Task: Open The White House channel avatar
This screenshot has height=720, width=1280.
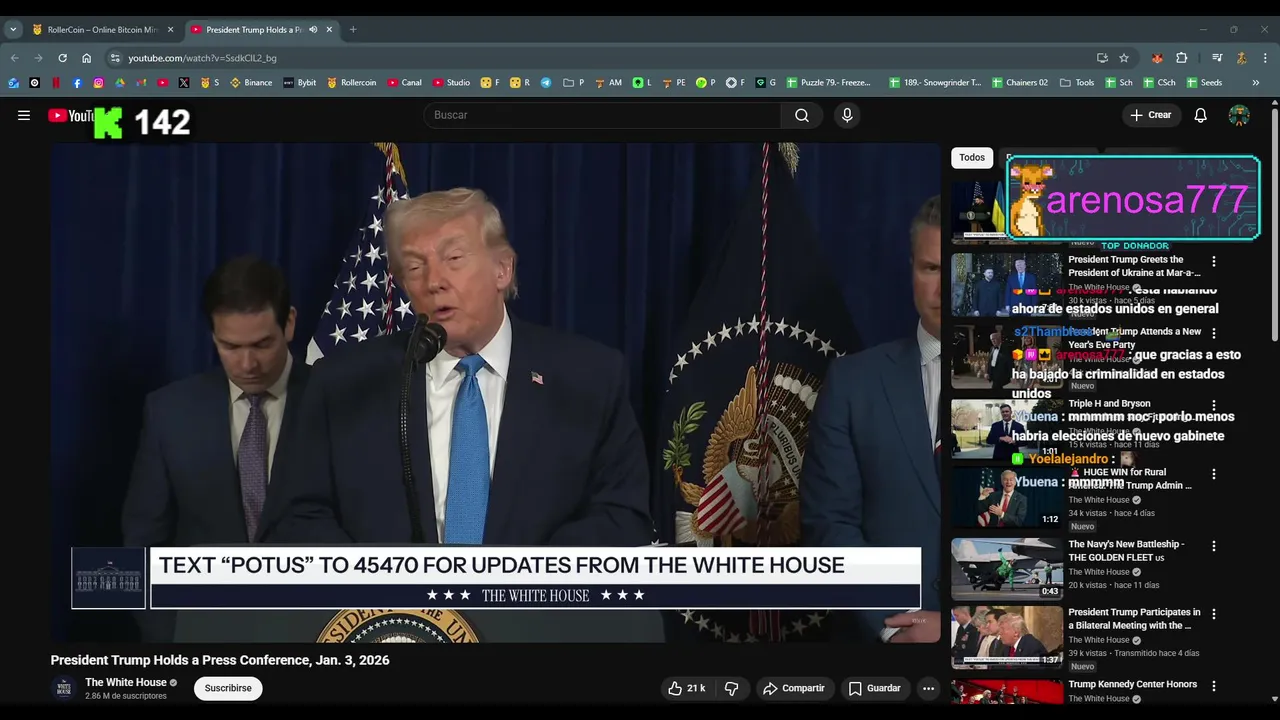Action: tap(64, 688)
